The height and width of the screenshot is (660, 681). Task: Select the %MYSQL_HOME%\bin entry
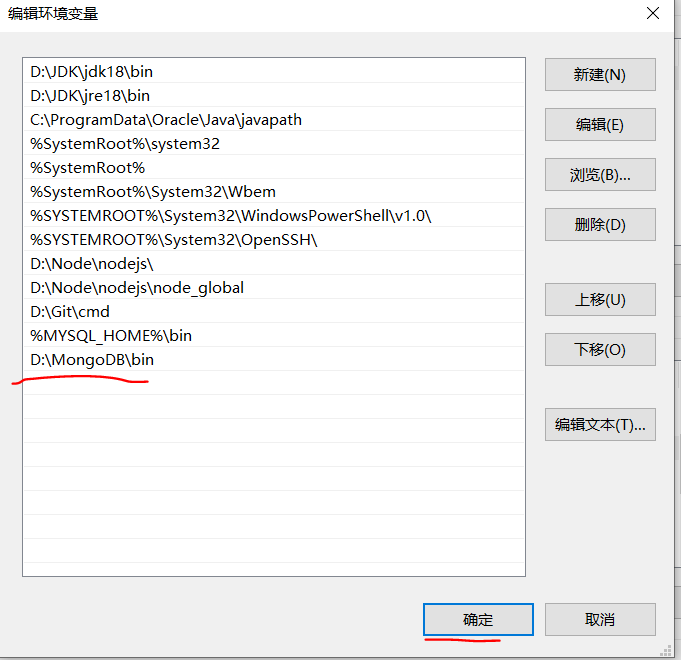(274, 336)
